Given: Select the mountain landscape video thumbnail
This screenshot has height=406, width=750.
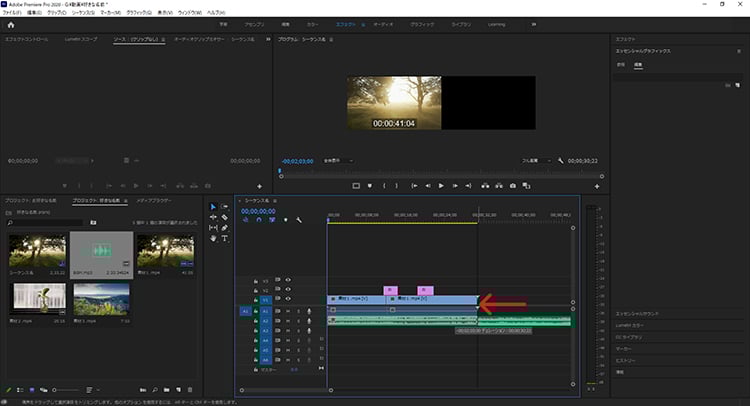Looking at the screenshot, I should (x=101, y=299).
